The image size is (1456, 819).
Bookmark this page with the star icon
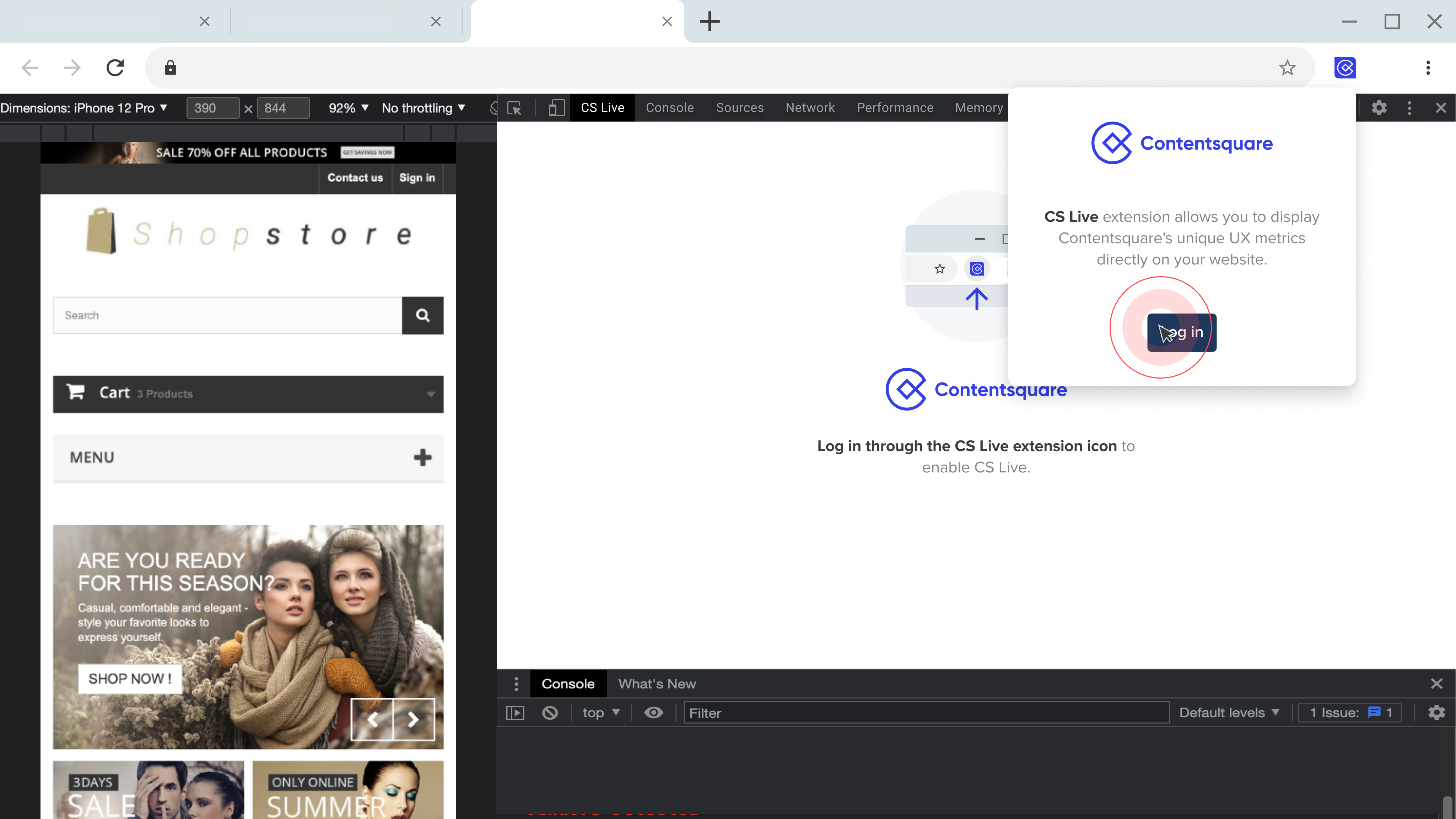[1287, 68]
